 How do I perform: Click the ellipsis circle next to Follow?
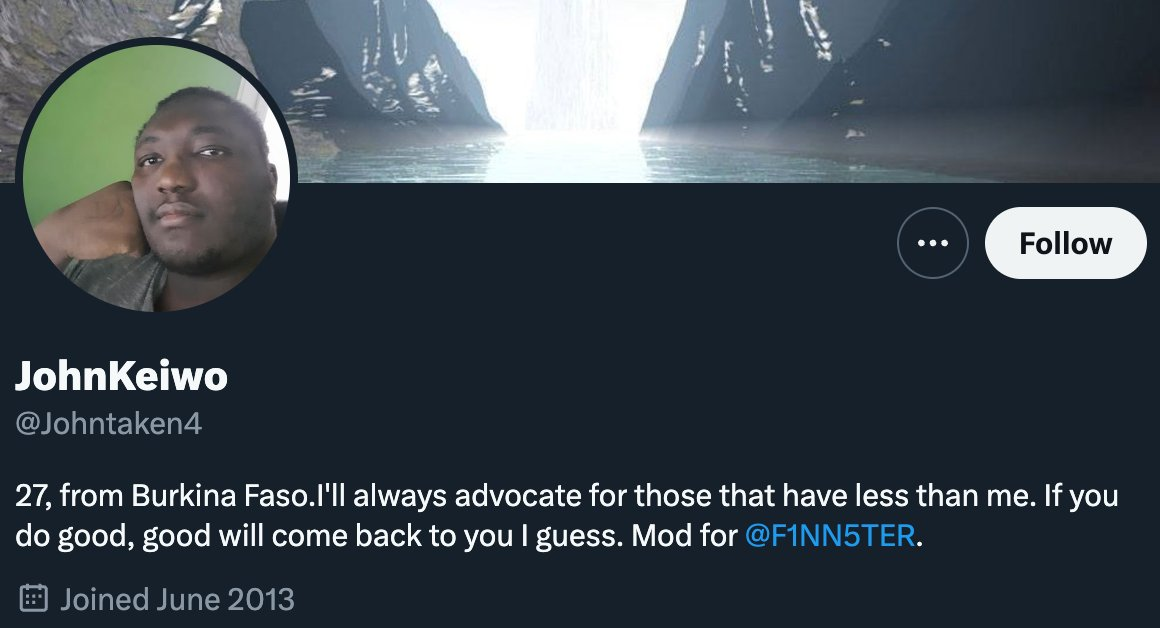(x=932, y=243)
